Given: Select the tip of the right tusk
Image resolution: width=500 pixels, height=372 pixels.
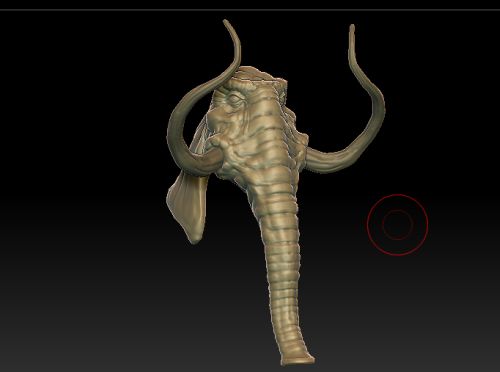Looking at the screenshot, I should pos(352,27).
